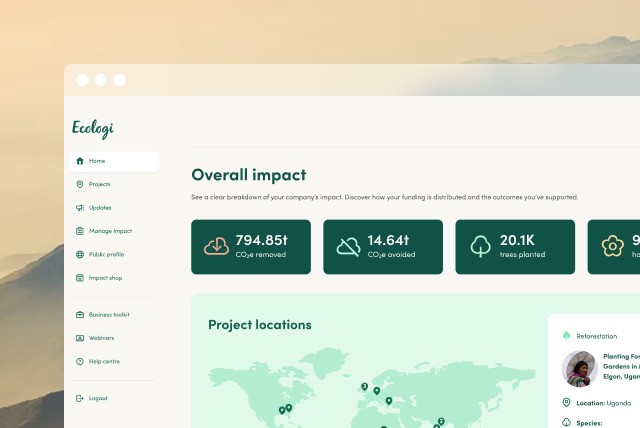Click the Projects pin icon
The width and height of the screenshot is (640, 428).
tap(80, 184)
